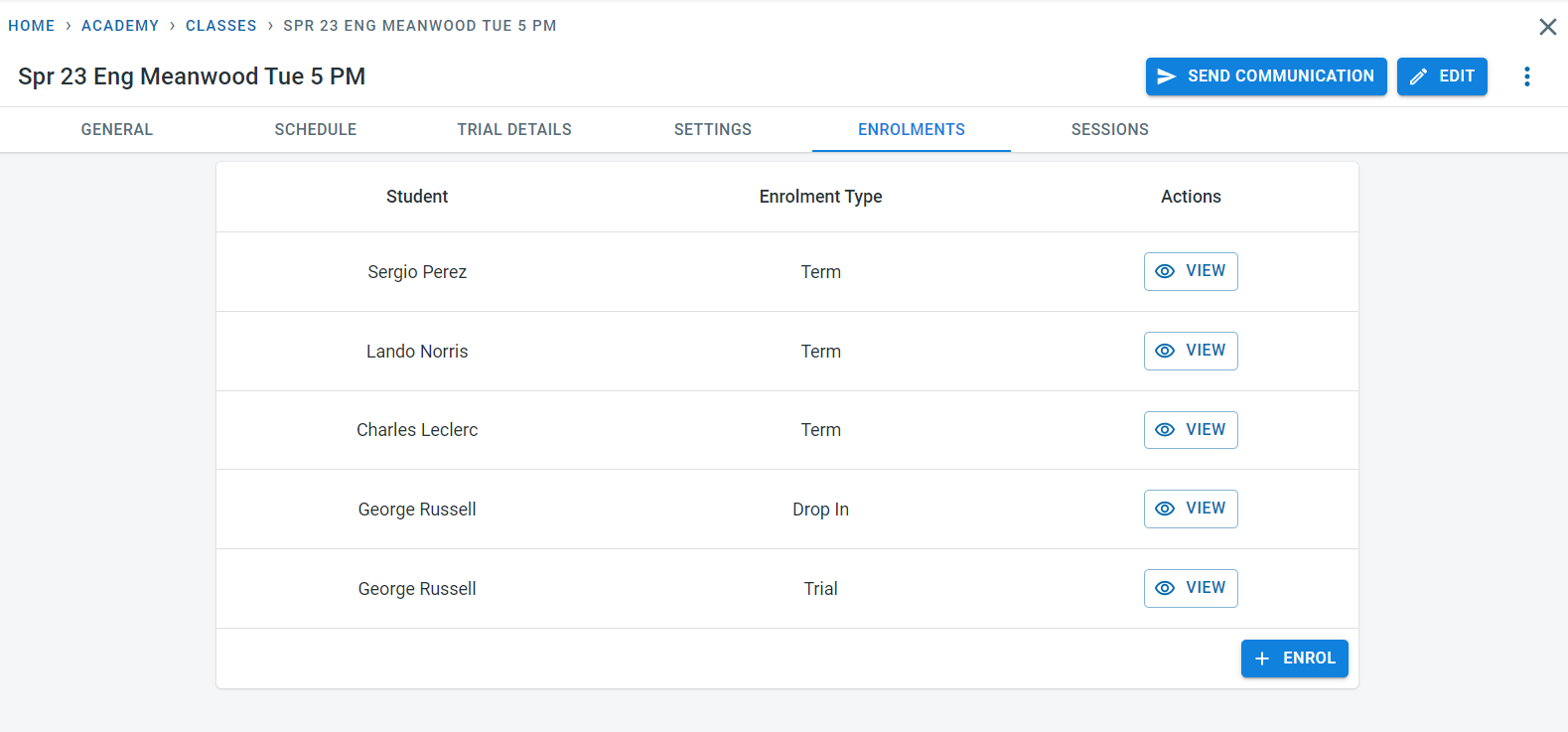Open the three-dot more options menu
This screenshot has height=732, width=1568.
[1527, 76]
